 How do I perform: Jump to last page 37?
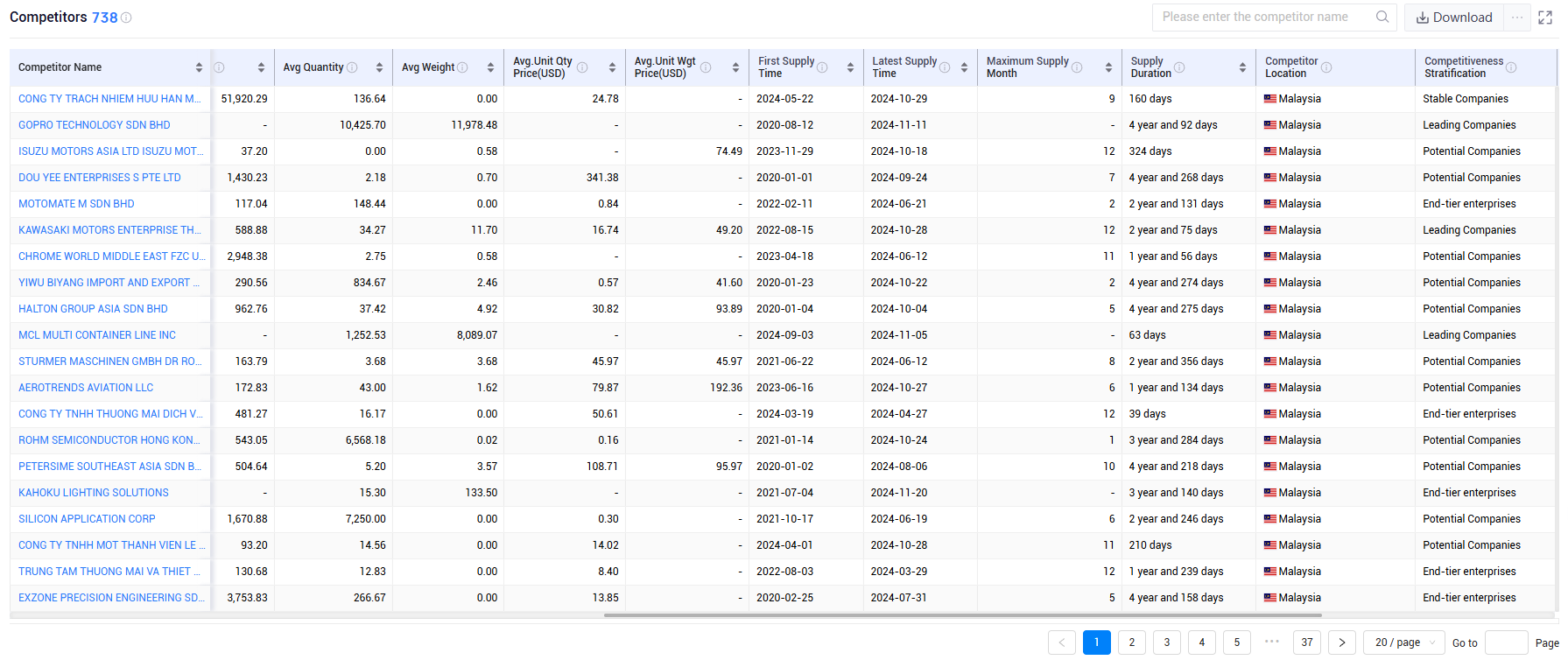point(1307,642)
